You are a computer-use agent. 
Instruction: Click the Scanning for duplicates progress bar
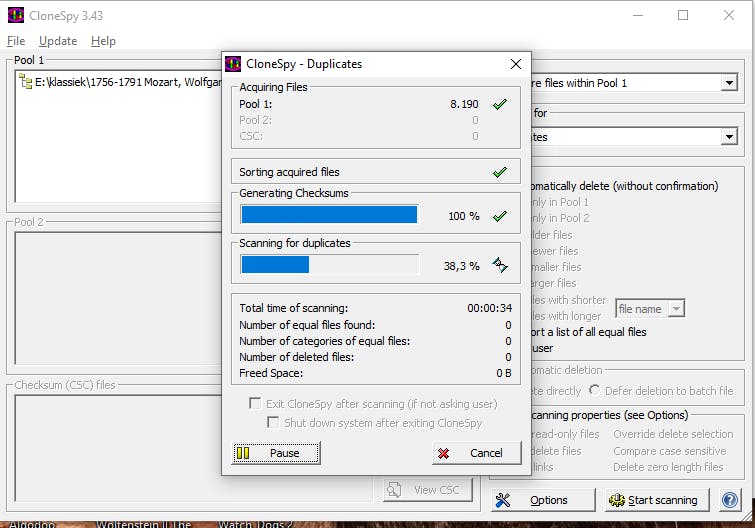point(329,264)
